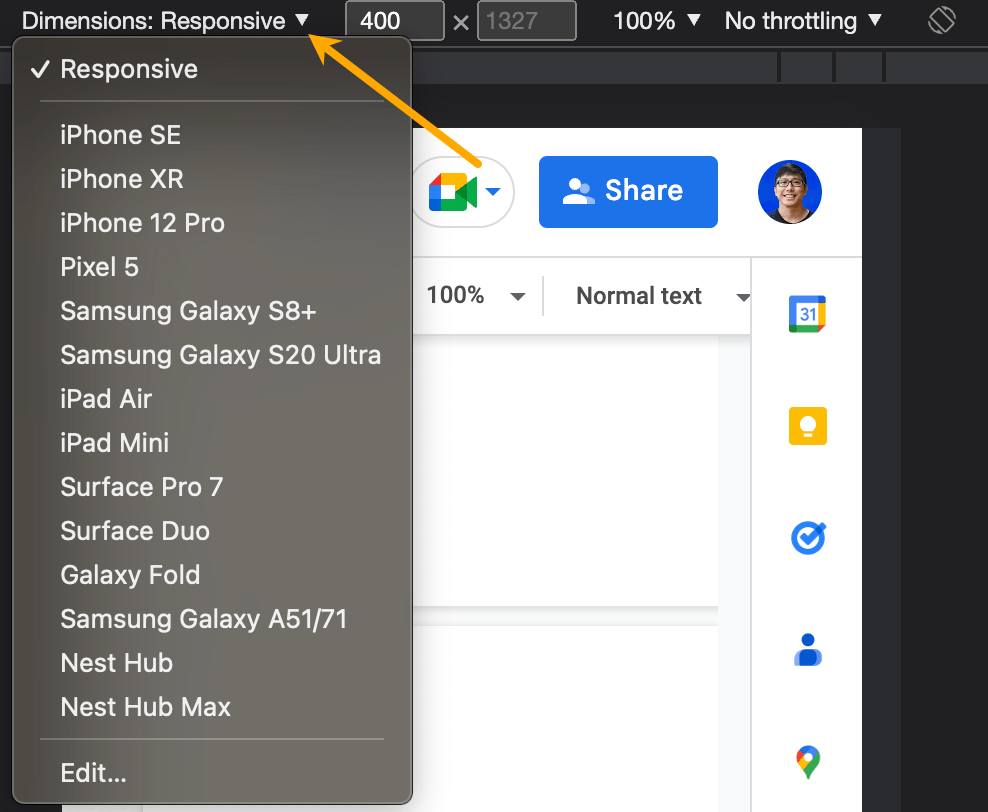
Task: Choose Edit... to customize device list
Action: (93, 773)
